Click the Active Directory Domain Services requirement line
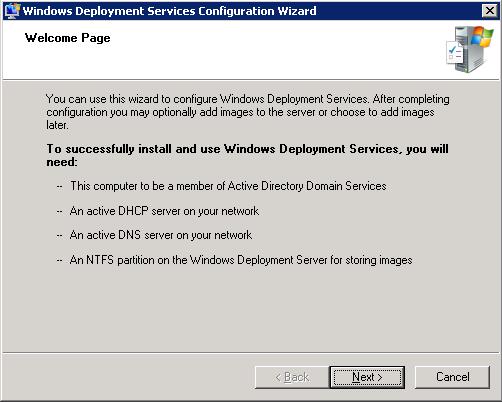This screenshot has height=402, width=502. pos(228,186)
